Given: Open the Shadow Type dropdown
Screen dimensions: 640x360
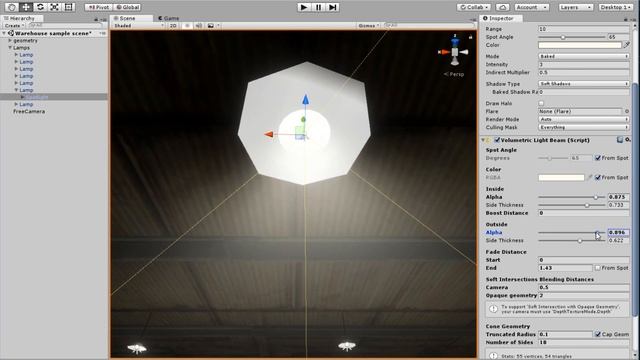Looking at the screenshot, I should point(584,84).
